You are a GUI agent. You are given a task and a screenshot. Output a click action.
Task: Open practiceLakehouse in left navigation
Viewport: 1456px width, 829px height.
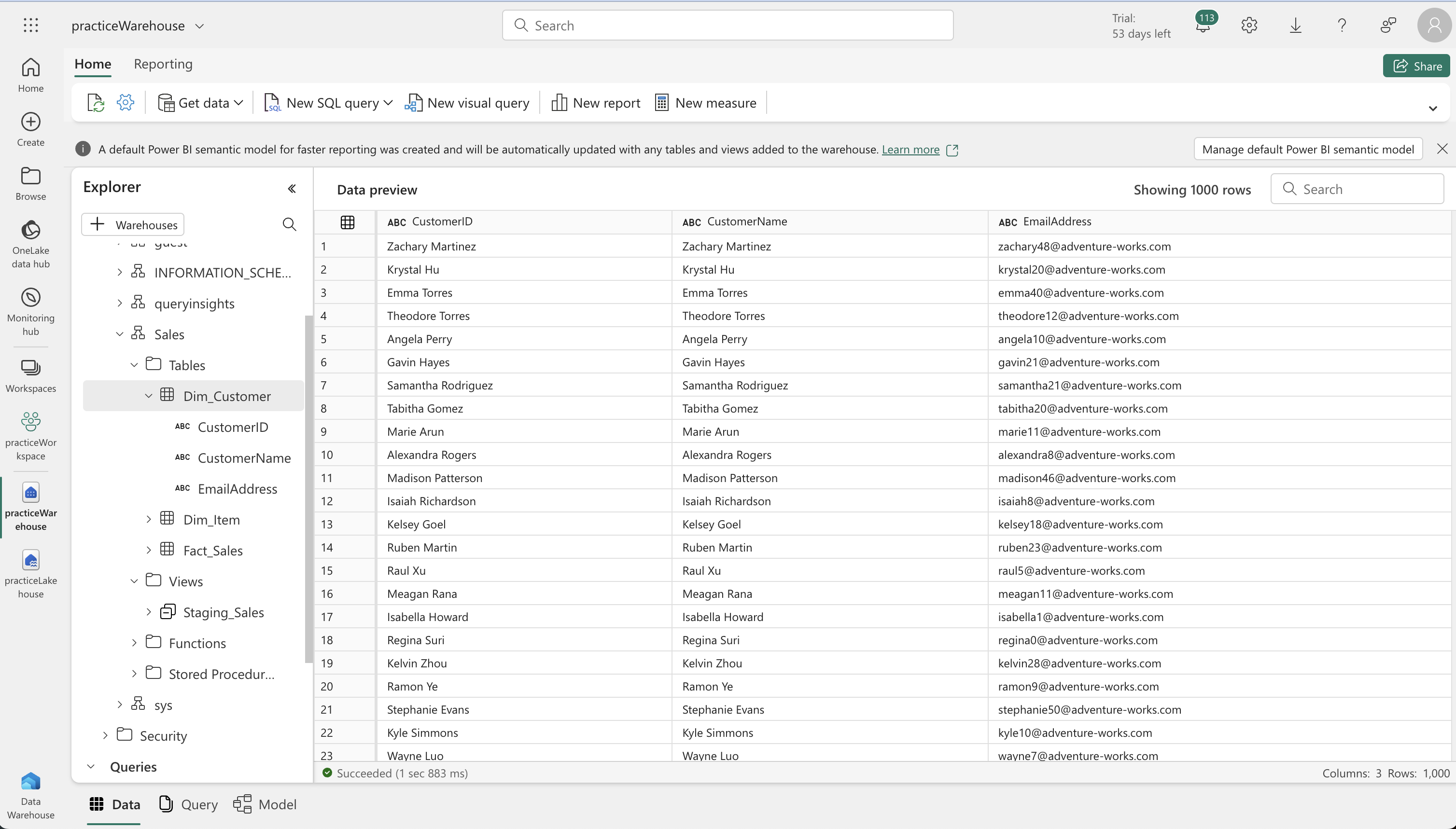pos(31,574)
